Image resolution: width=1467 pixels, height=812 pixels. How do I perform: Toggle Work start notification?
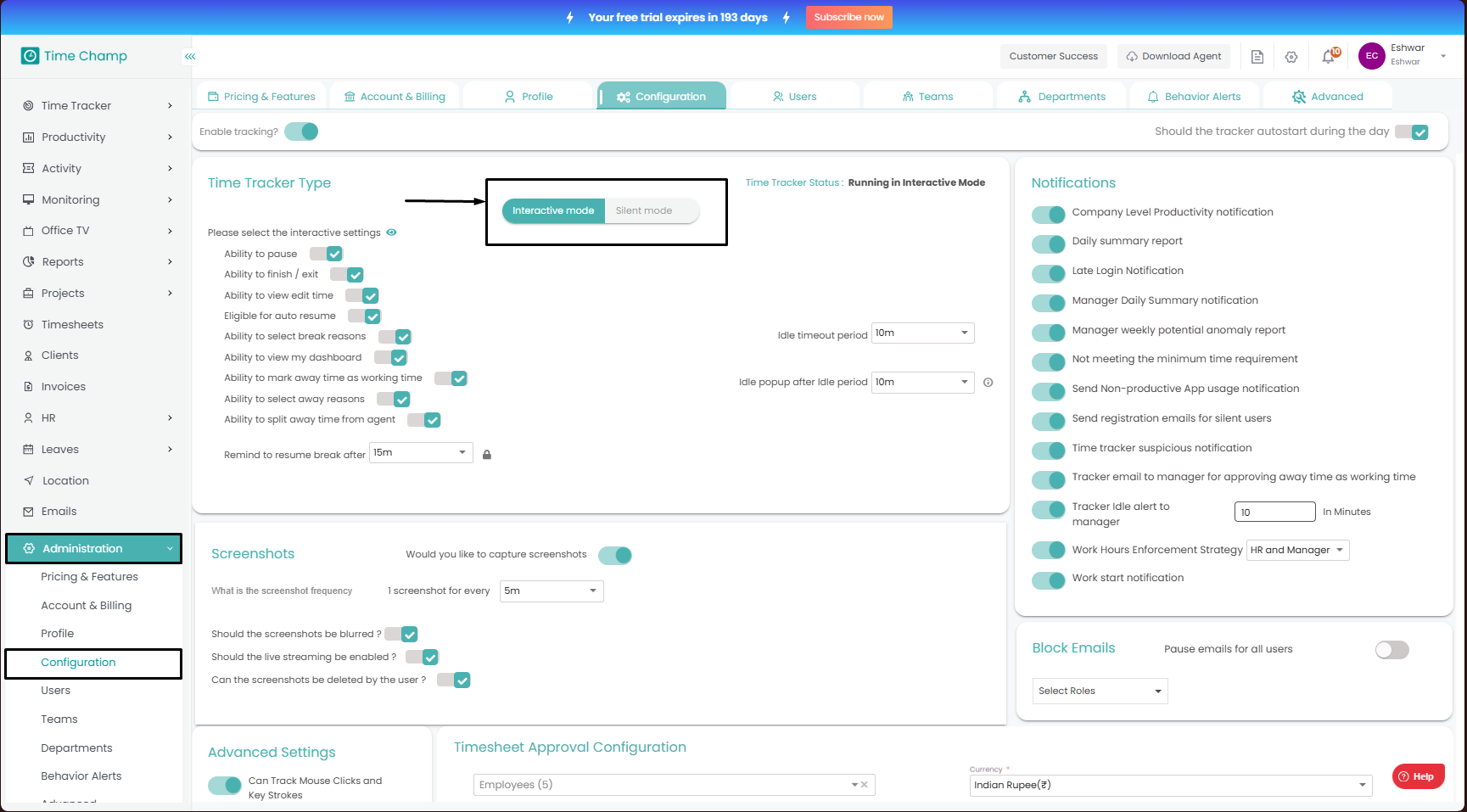pyautogui.click(x=1049, y=581)
